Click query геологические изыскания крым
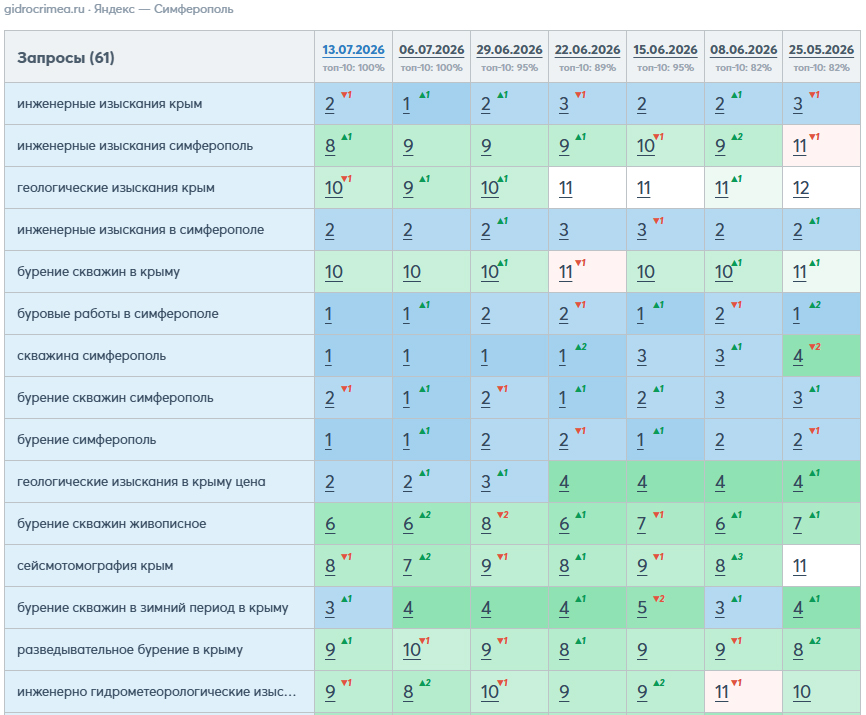The height and width of the screenshot is (715, 866). tap(115, 188)
